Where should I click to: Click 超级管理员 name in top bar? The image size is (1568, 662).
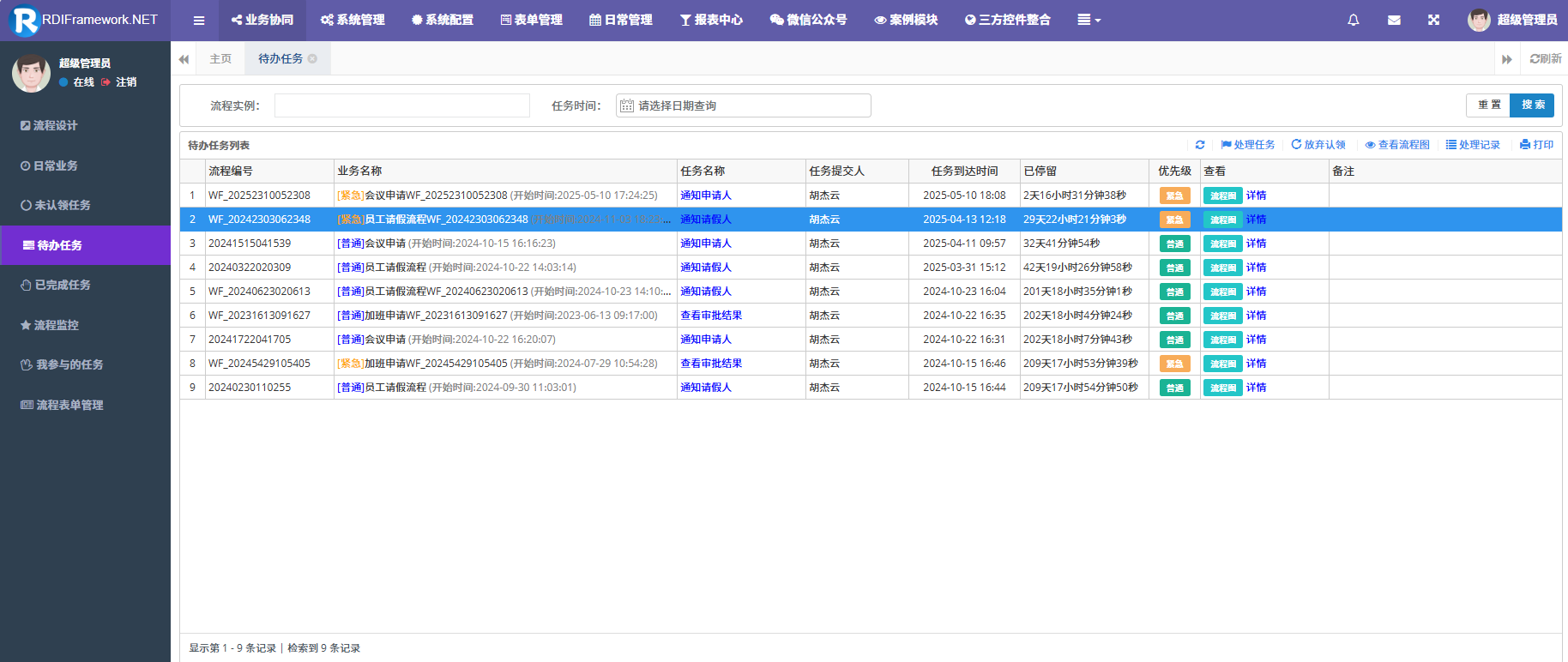(1527, 20)
